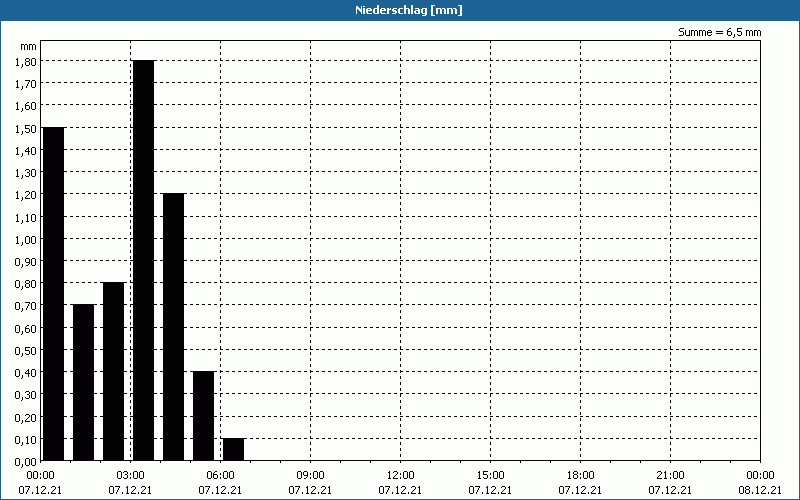Screen dimensions: 800x500
Task: Click the 12:00 time axis label
Action: (401, 476)
